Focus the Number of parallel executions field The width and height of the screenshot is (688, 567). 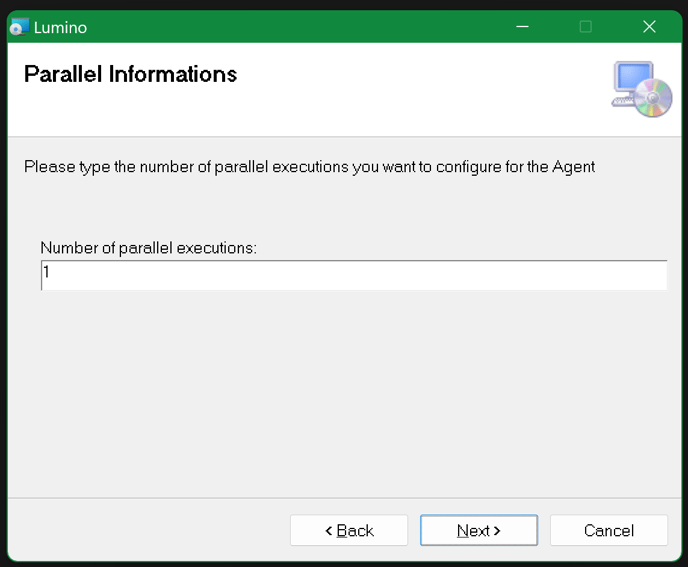click(354, 275)
